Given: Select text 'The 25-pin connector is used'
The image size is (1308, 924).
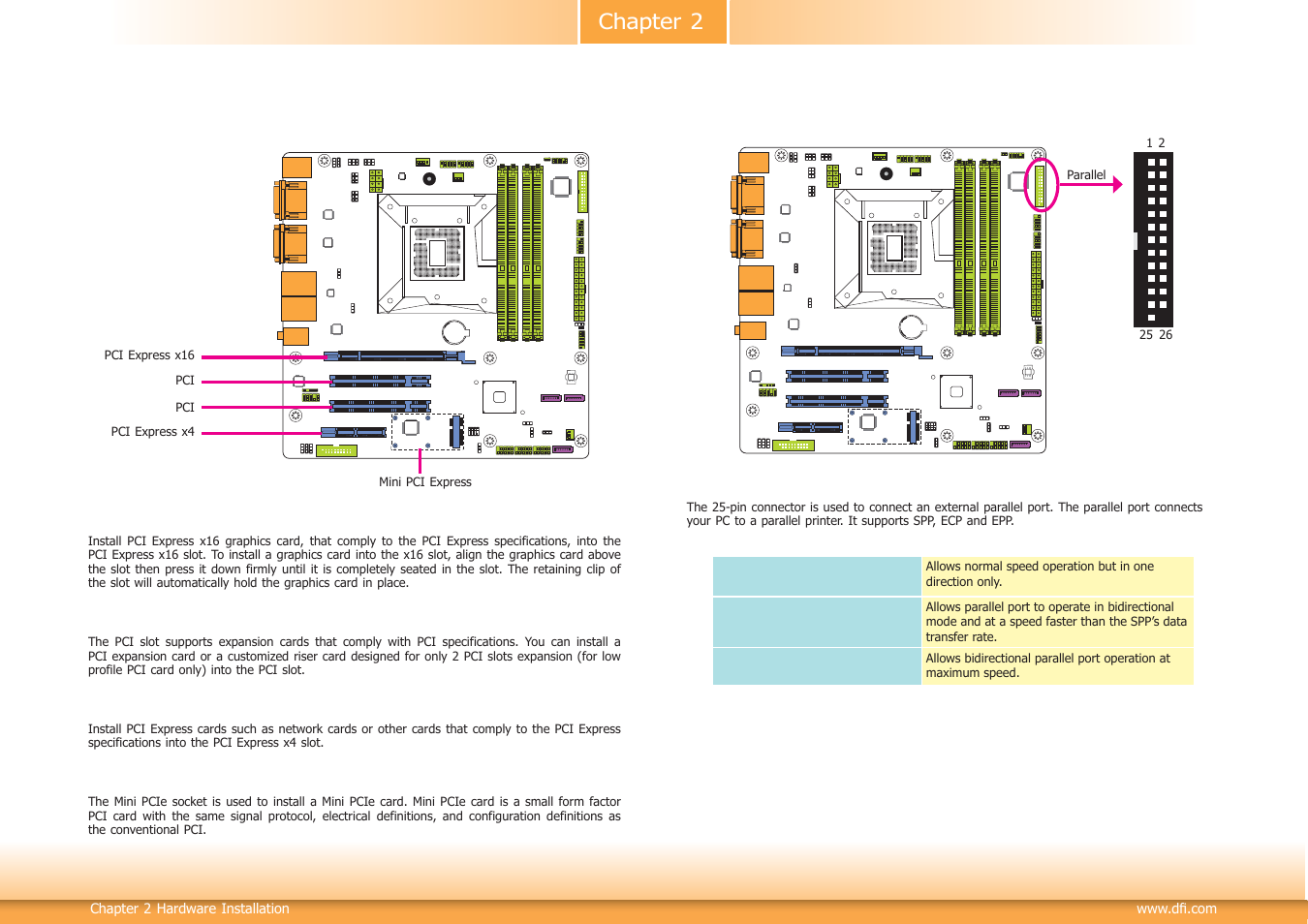Looking at the screenshot, I should (x=945, y=513).
